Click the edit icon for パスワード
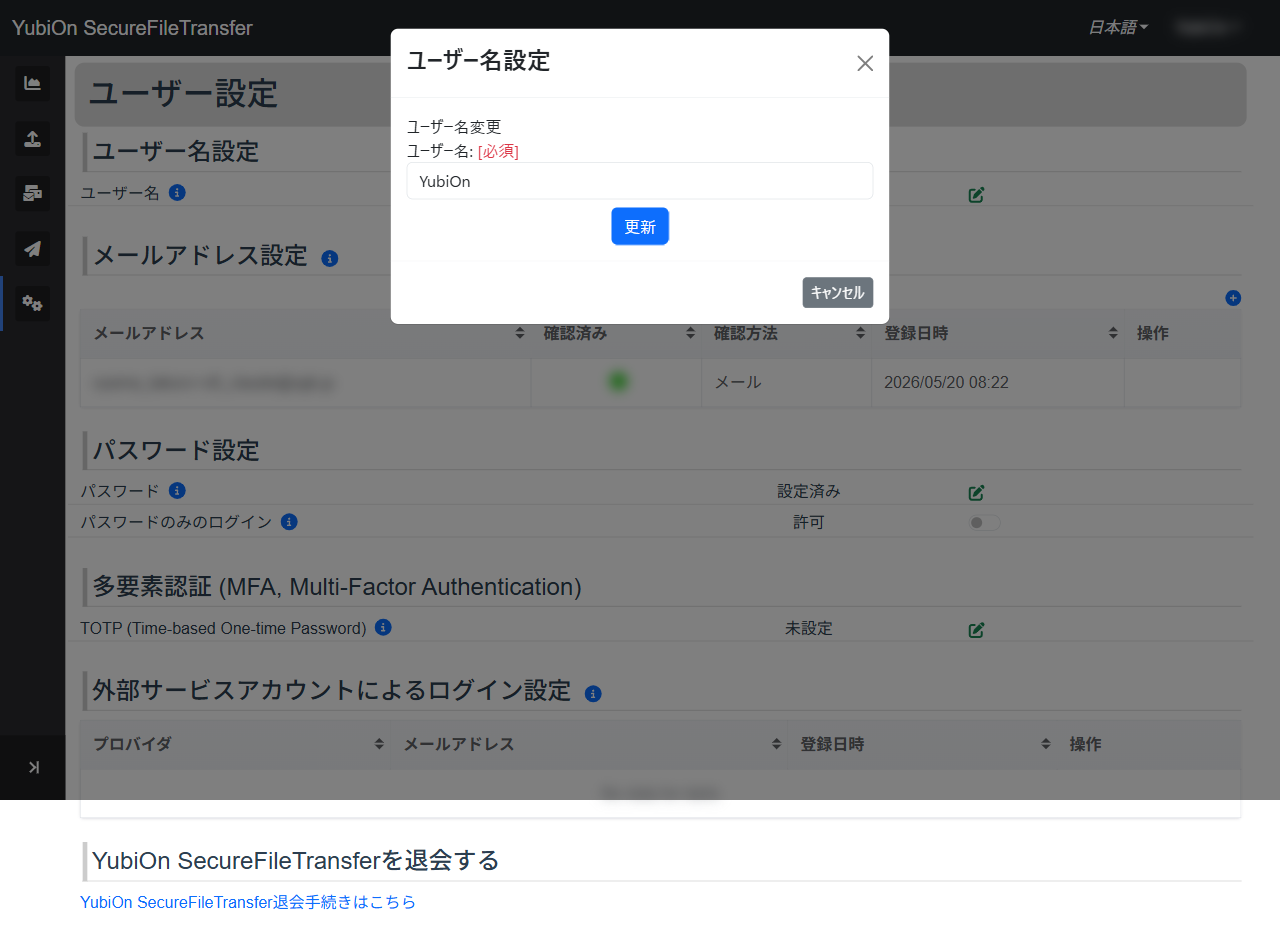 click(977, 493)
